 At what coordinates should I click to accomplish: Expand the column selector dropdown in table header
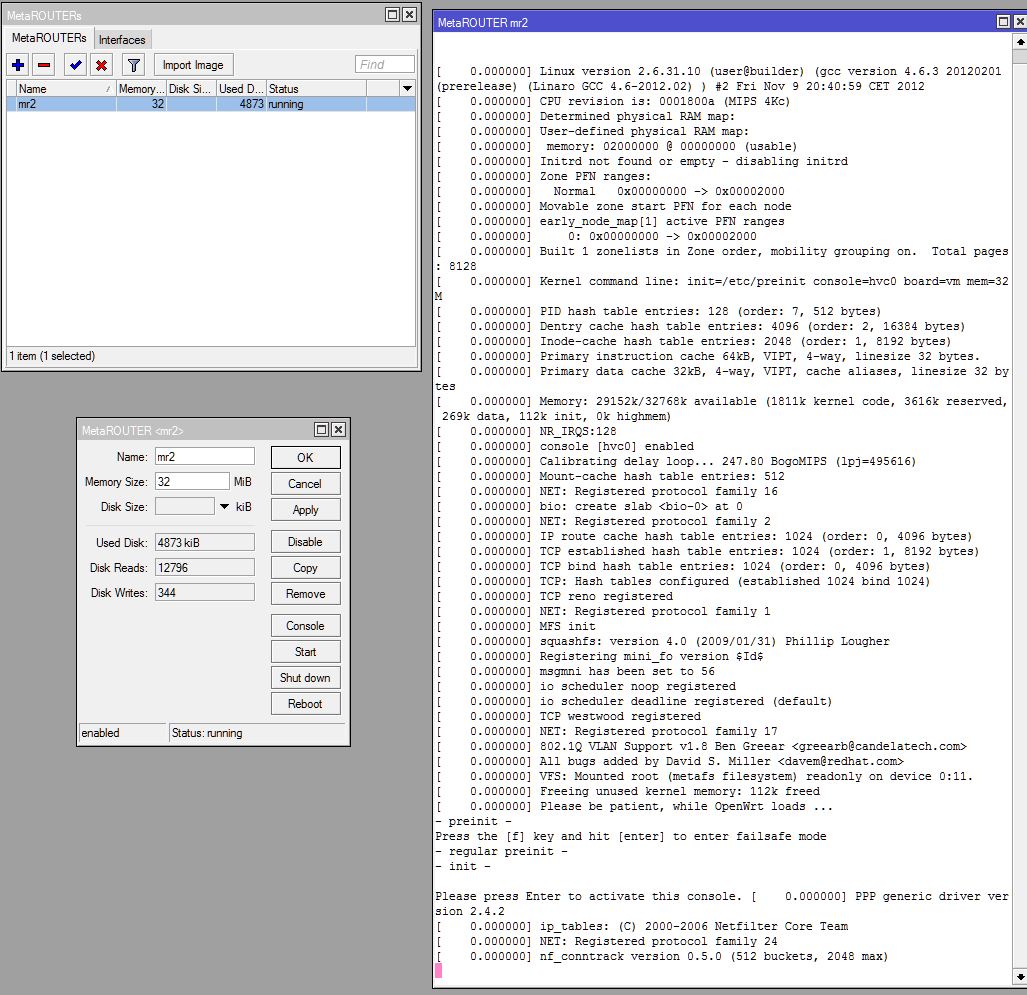[407, 89]
